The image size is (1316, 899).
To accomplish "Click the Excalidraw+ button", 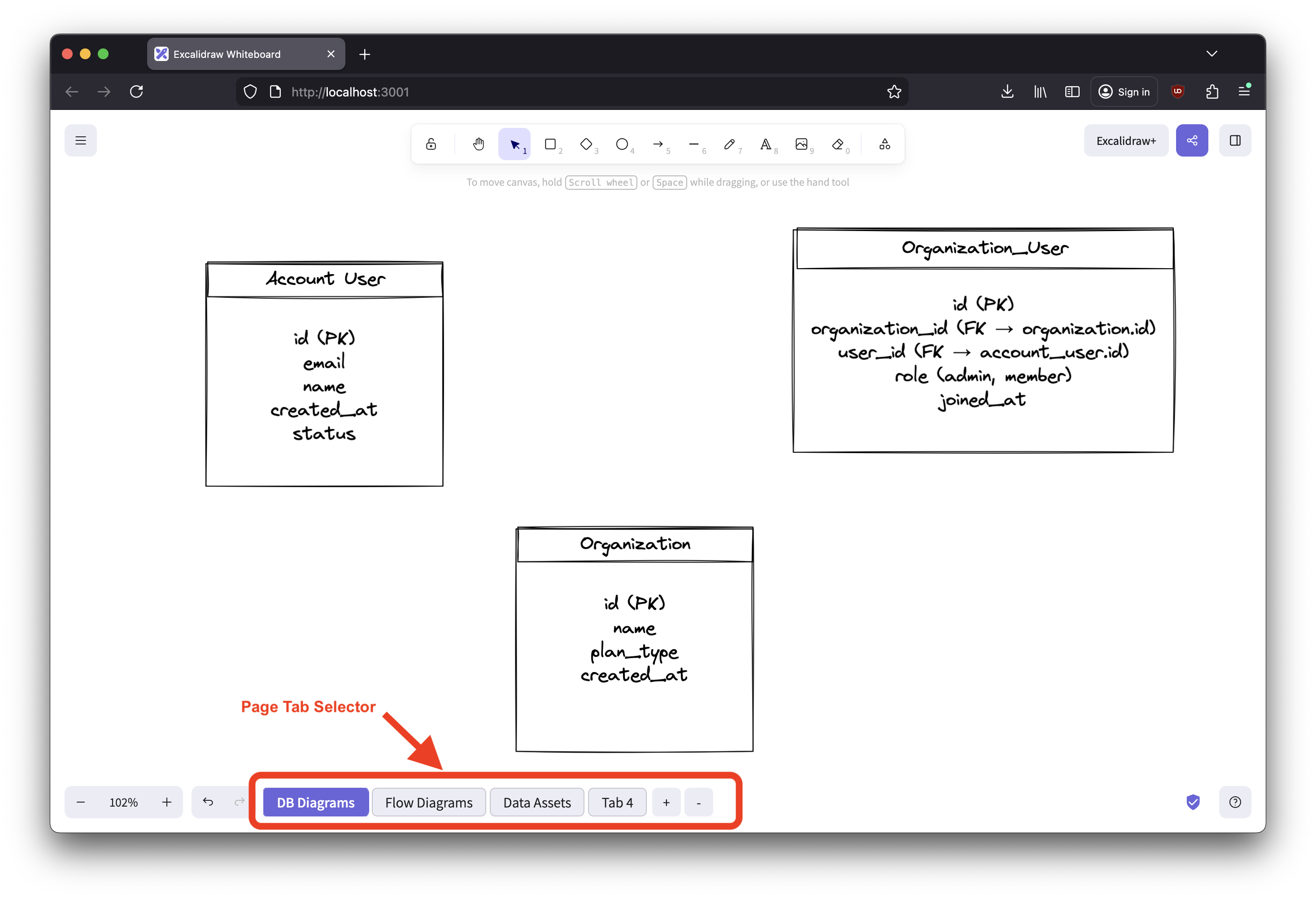I will tap(1126, 140).
